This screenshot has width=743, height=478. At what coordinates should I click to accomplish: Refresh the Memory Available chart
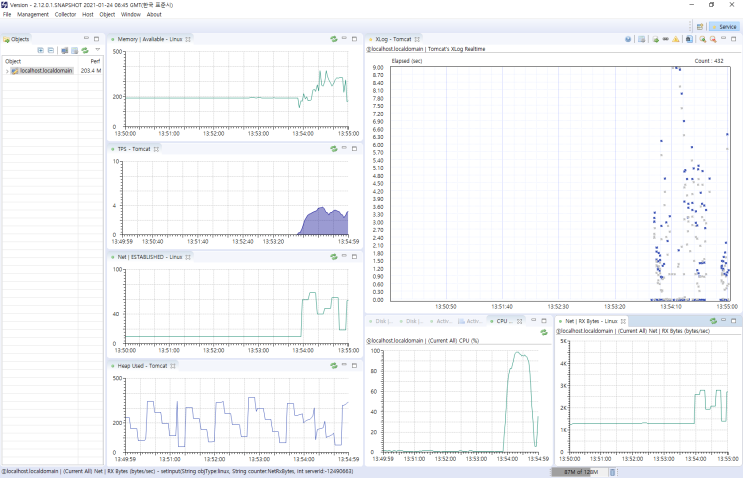tap(333, 39)
